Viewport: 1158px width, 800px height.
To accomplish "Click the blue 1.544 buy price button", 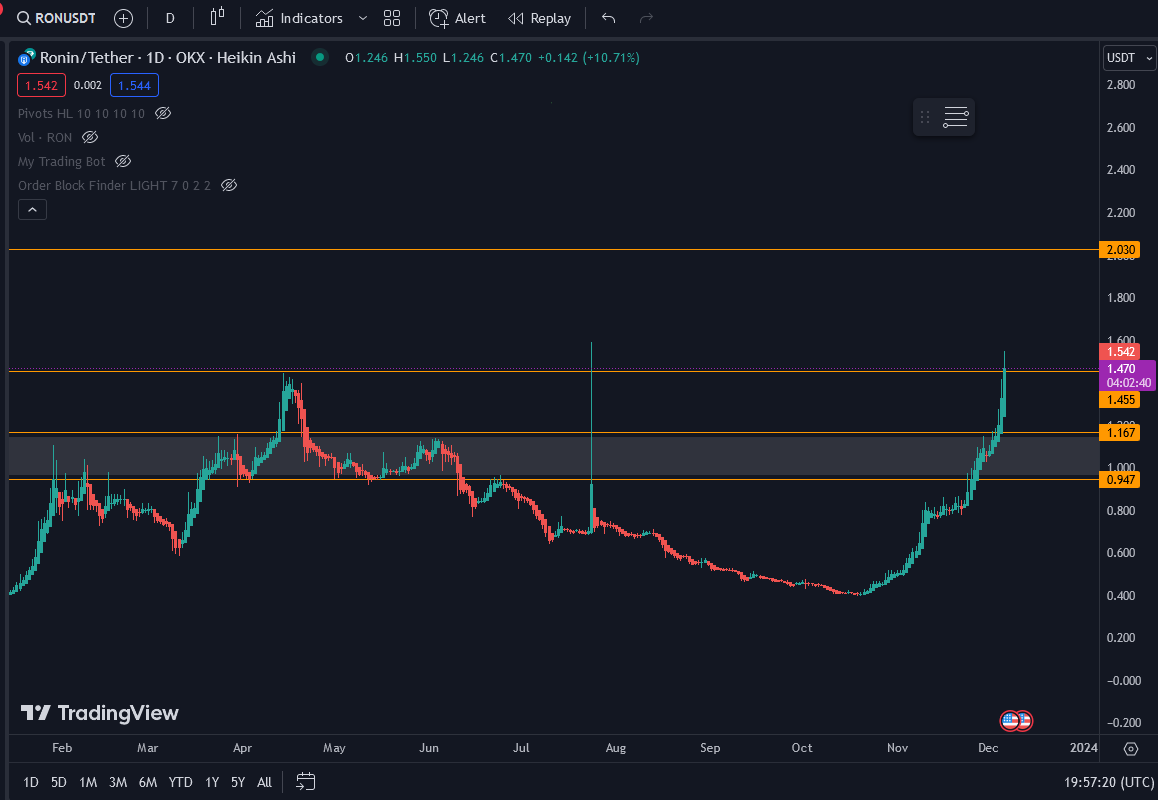I will point(134,86).
